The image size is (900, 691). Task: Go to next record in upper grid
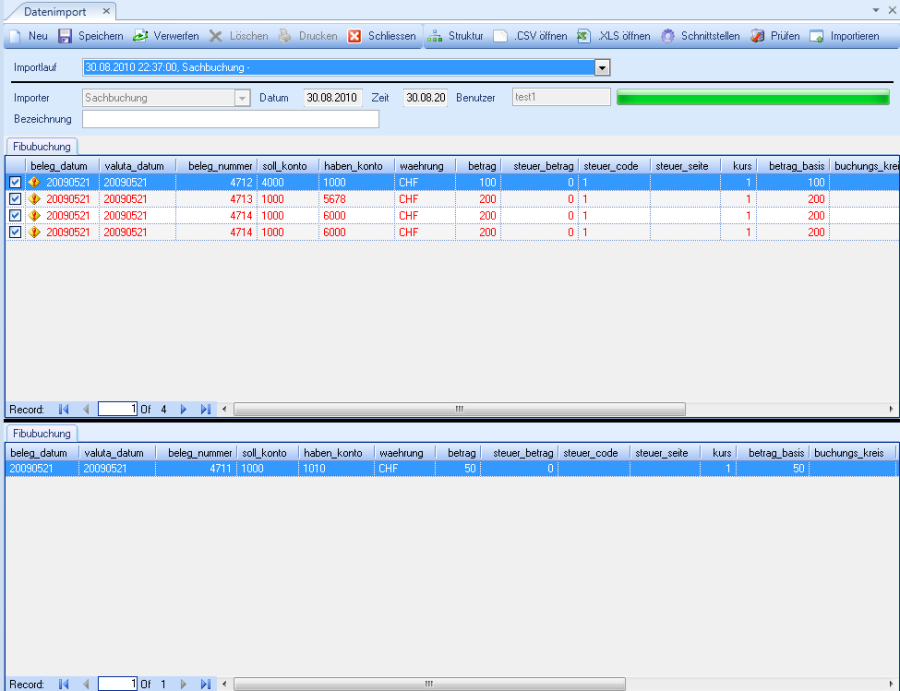[183, 409]
